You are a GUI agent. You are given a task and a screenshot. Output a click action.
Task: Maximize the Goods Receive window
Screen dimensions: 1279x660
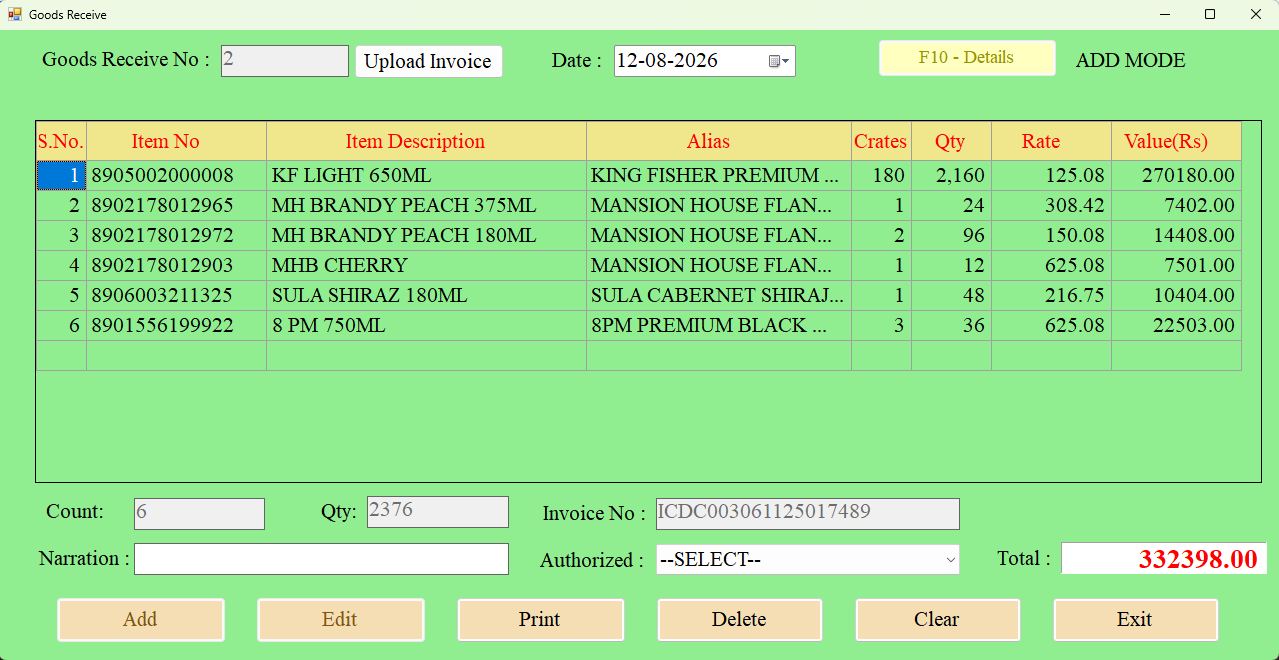1210,14
